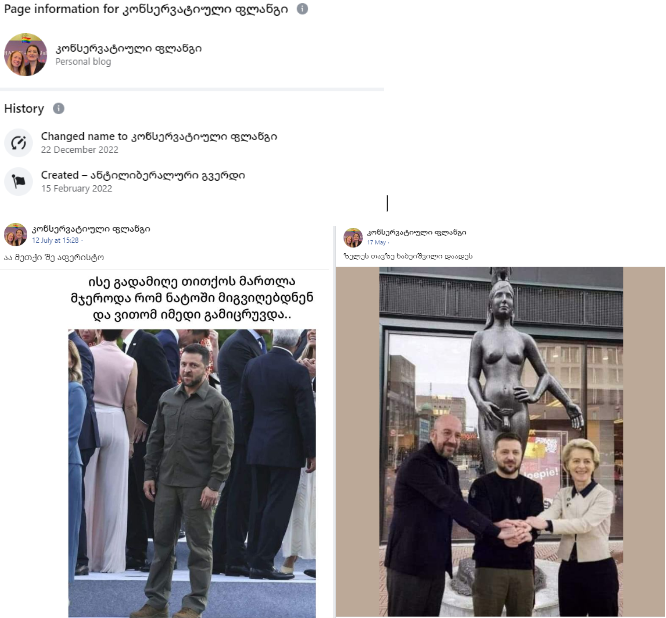Click the page name on the 12 July post
The width and height of the screenshot is (666, 618).
tap(91, 229)
